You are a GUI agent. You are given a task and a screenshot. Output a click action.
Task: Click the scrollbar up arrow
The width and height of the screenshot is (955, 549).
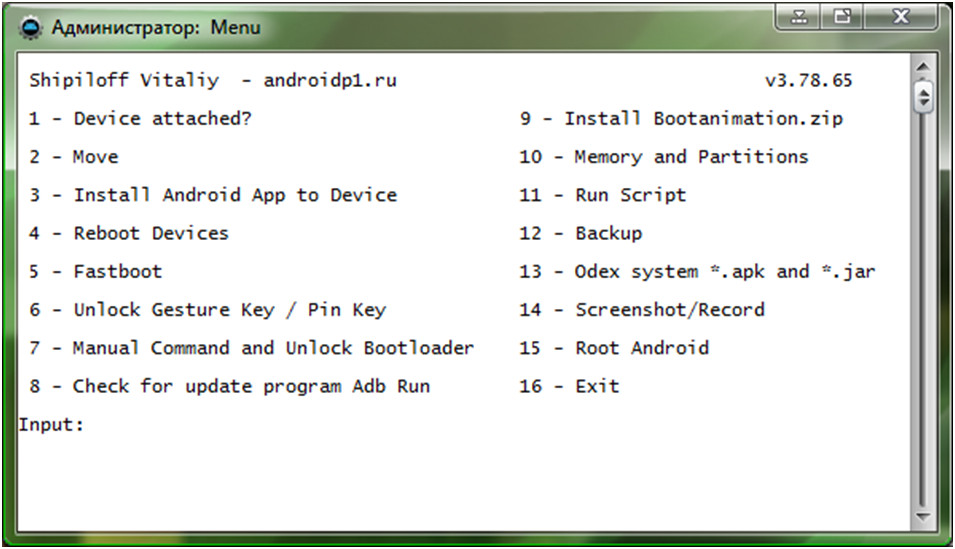tap(924, 68)
